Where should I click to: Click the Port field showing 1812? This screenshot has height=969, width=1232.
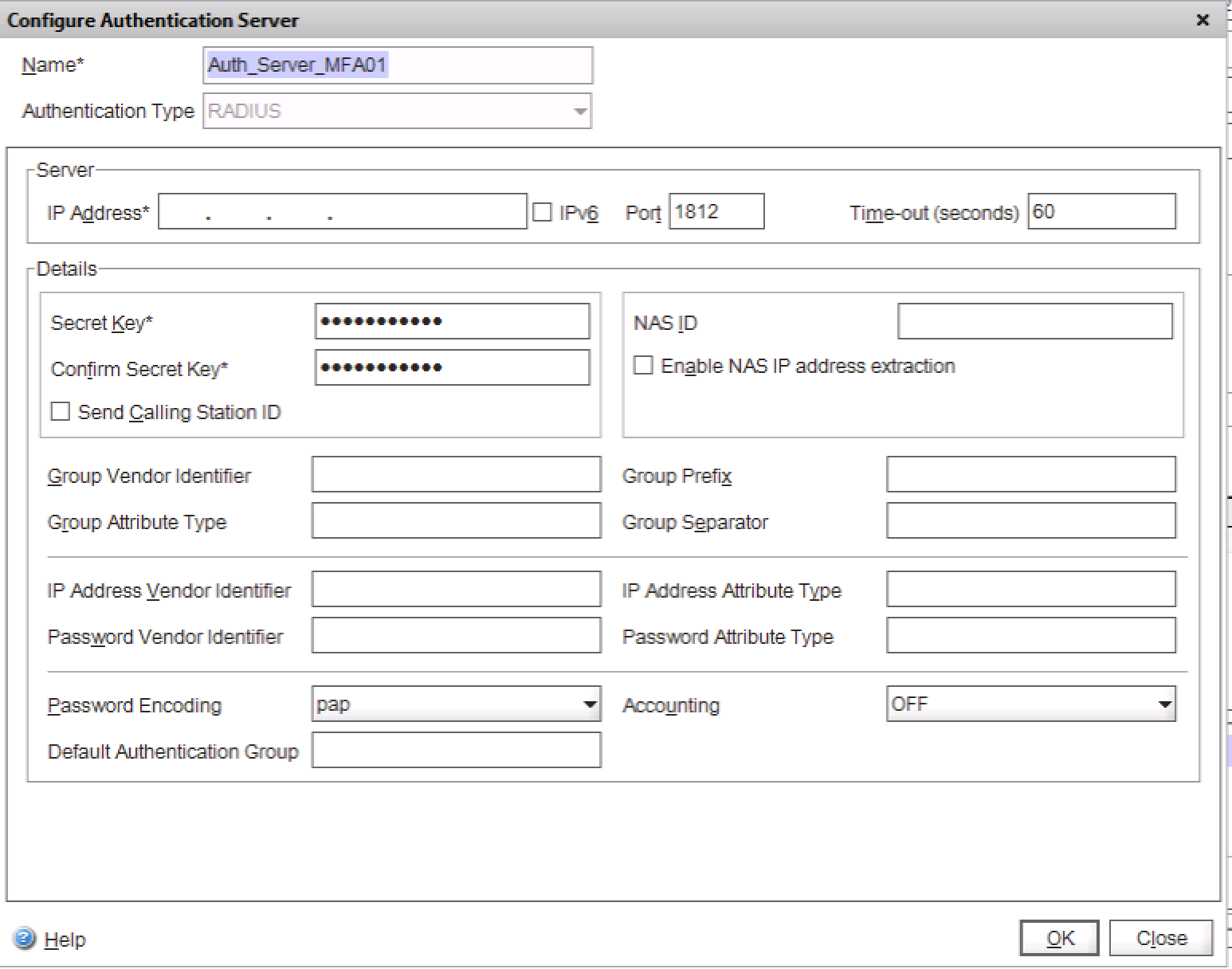point(716,211)
